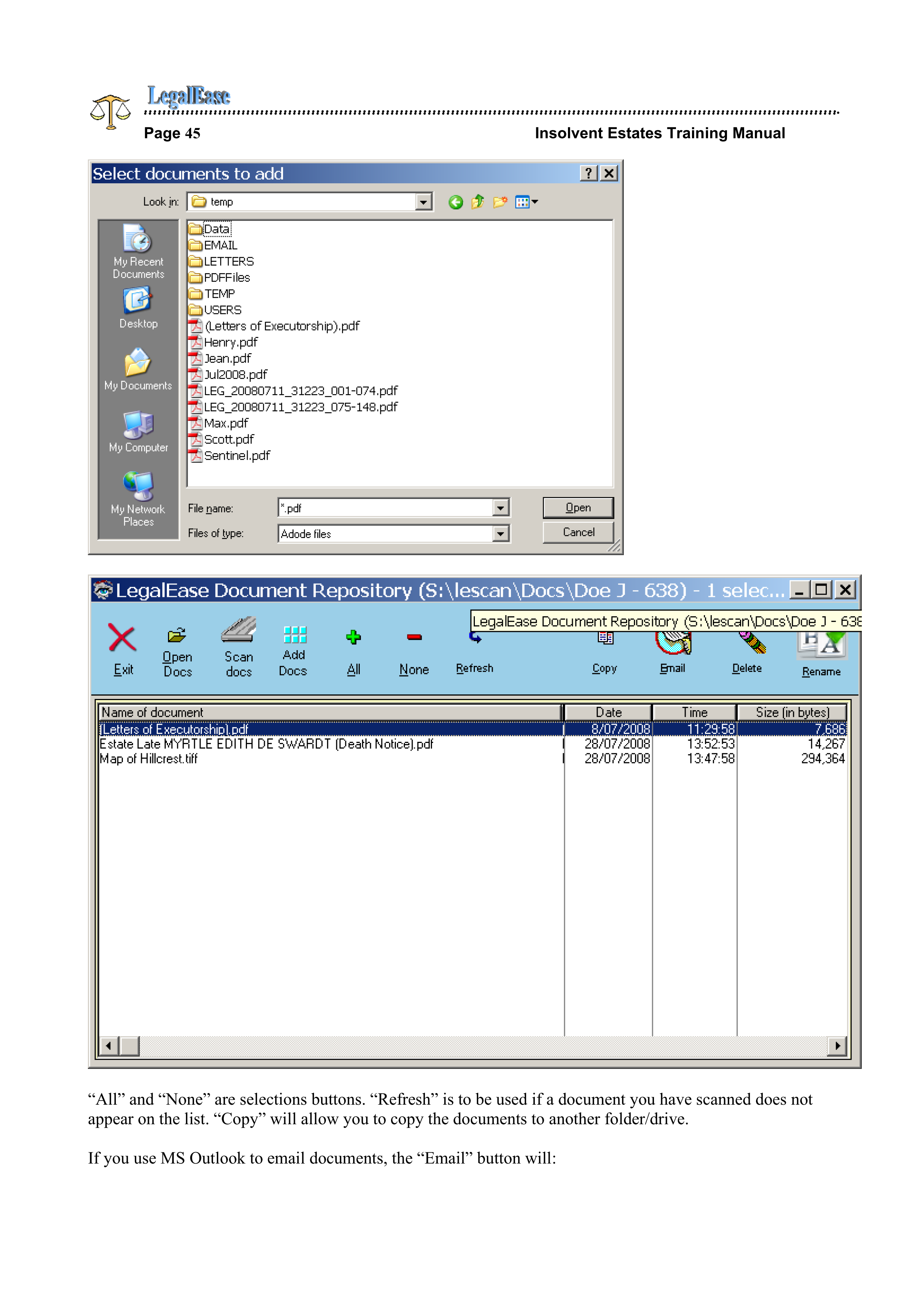Select the PDFFiles folder
The height and width of the screenshot is (1307, 924).
coord(220,278)
